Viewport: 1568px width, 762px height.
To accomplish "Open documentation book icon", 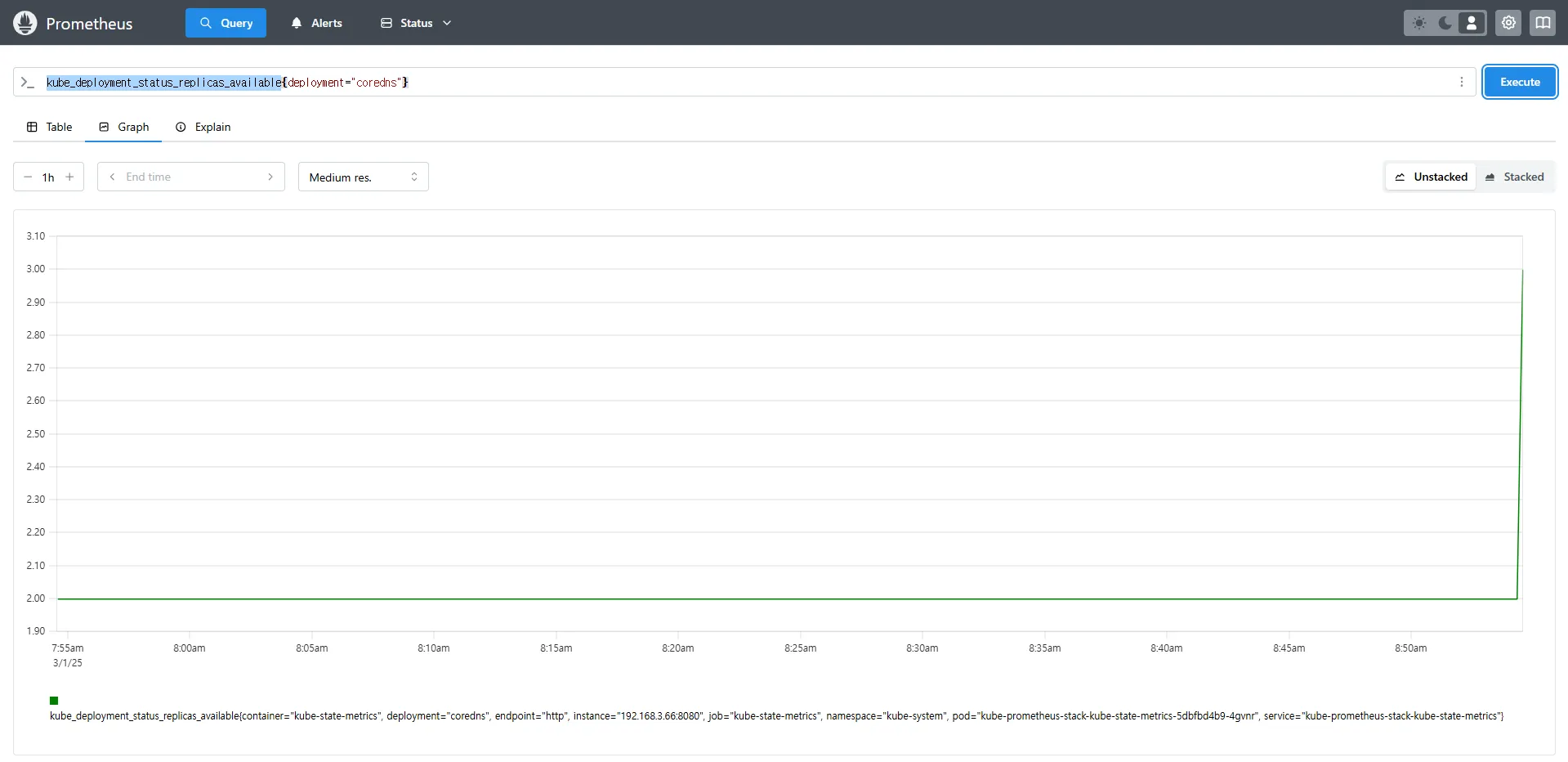I will [1543, 23].
